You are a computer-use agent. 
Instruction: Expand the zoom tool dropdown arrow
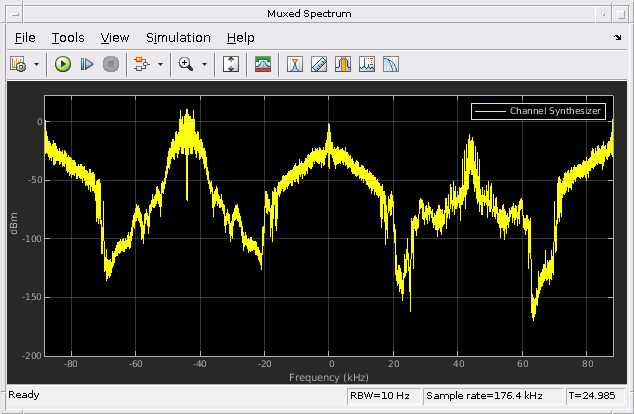click(204, 64)
